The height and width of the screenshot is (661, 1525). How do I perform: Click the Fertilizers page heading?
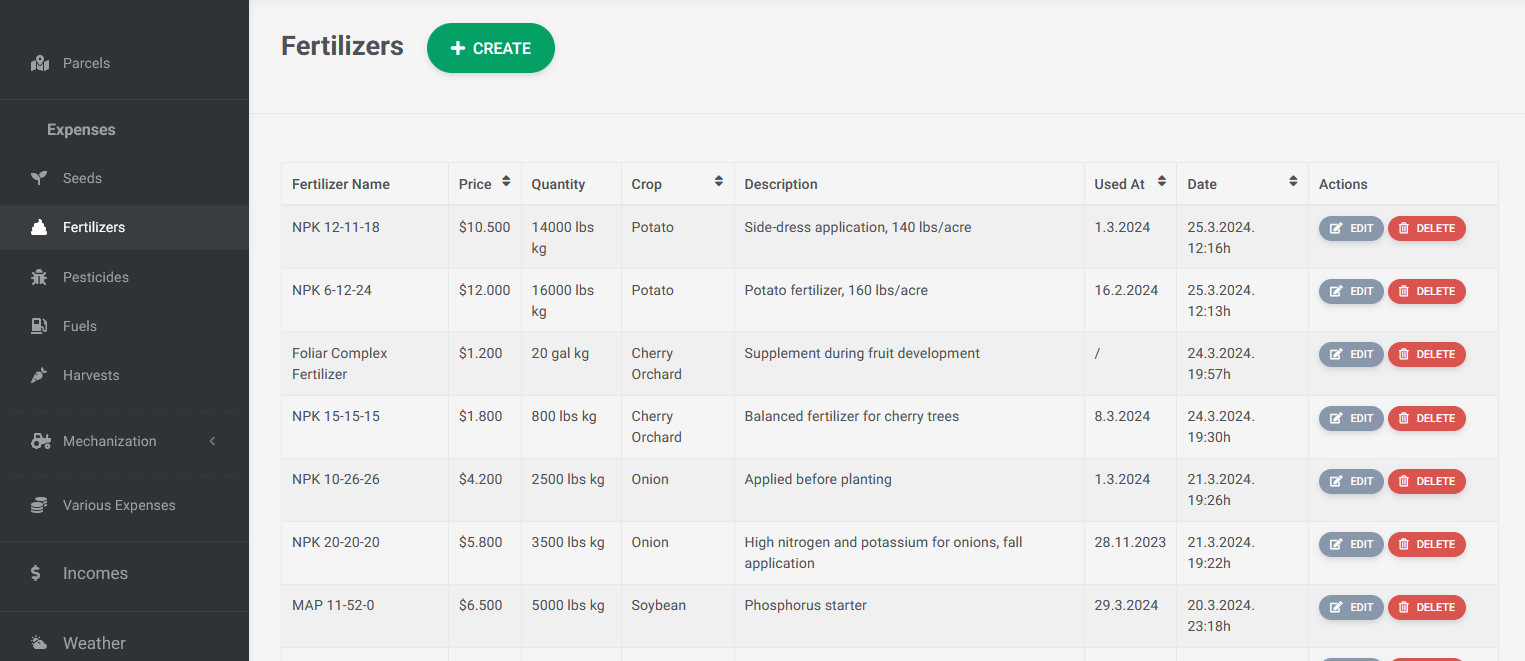[x=342, y=46]
